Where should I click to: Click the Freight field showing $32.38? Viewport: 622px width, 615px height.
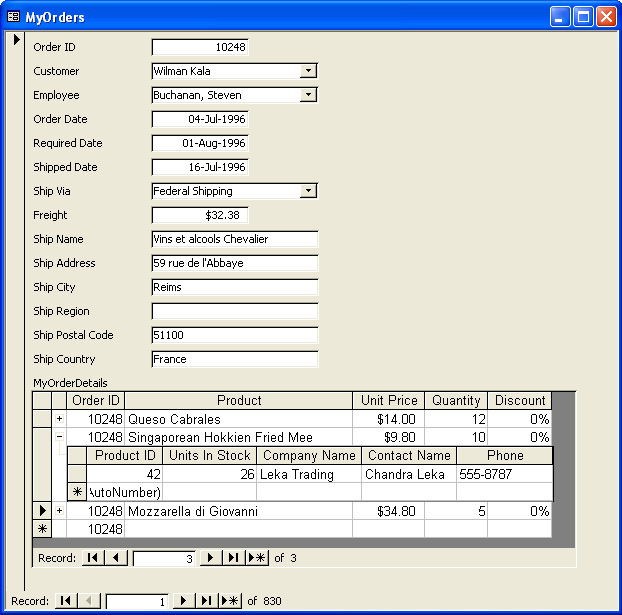(200, 215)
